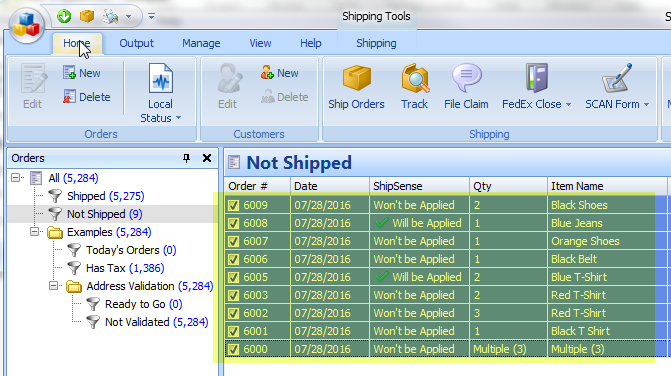
Task: Uncheck the checkbox for order 6009
Action: point(233,205)
